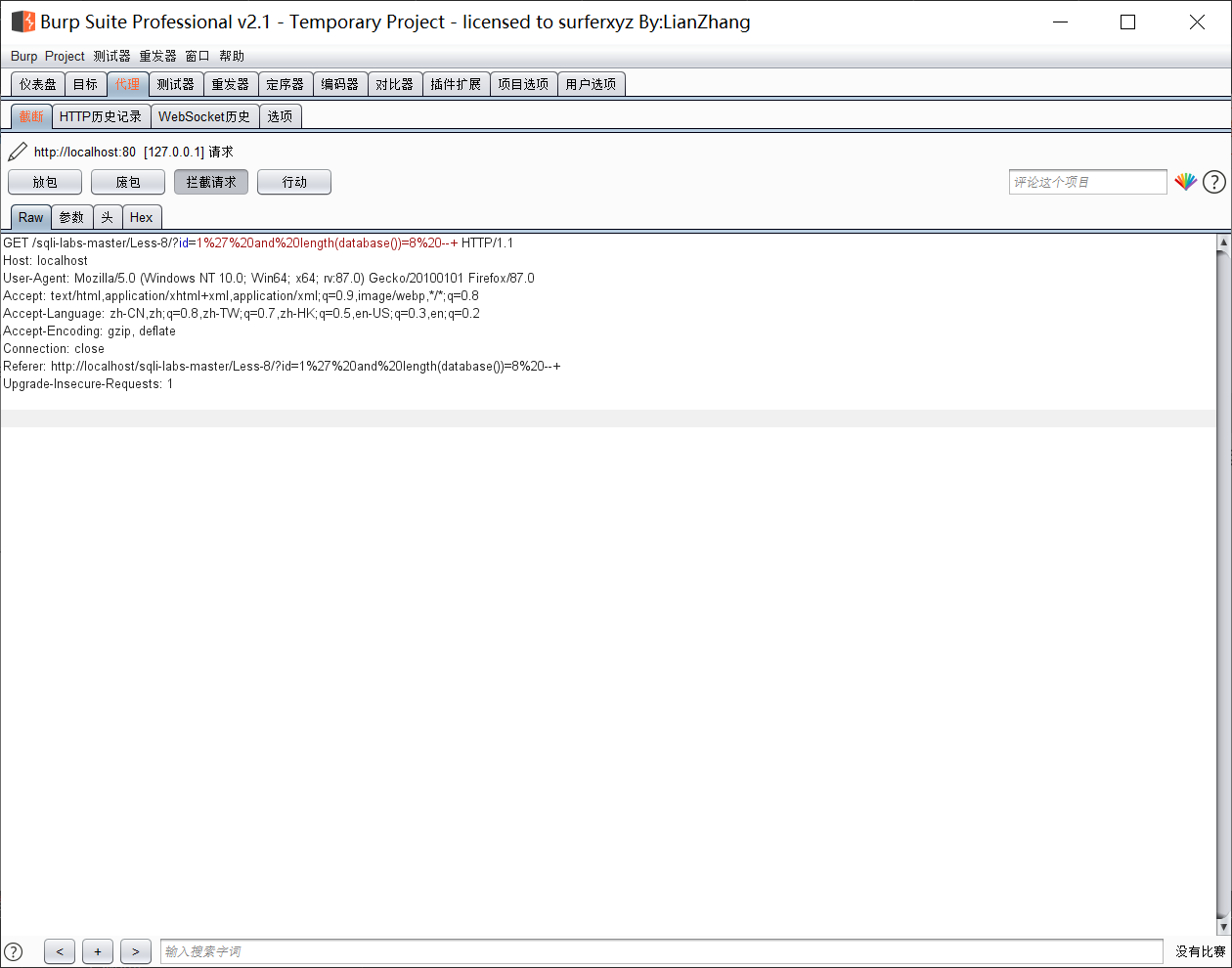Click the + search options button
This screenshot has width=1232, height=968.
pos(98,951)
